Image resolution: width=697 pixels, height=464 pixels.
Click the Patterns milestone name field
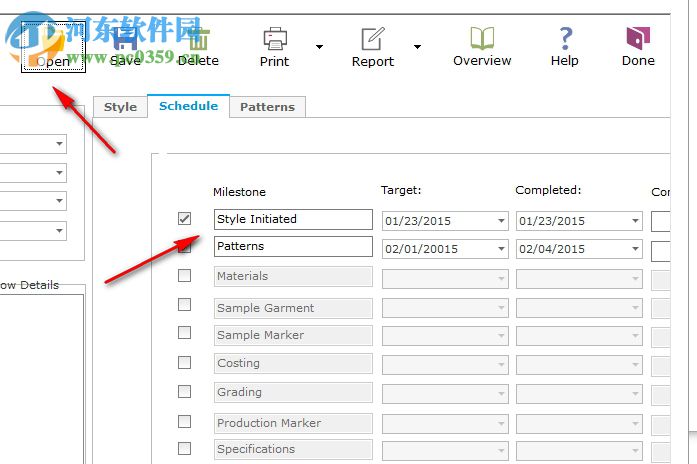292,246
